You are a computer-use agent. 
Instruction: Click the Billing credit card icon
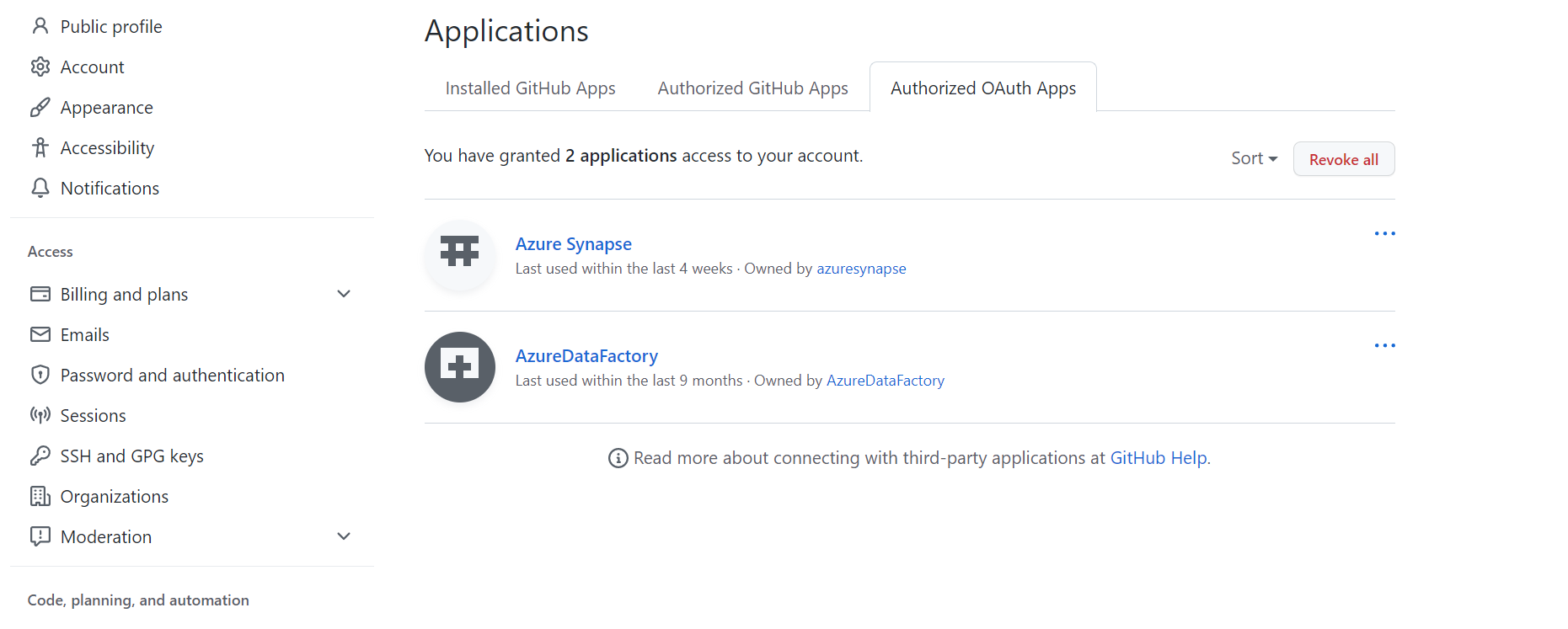point(40,294)
